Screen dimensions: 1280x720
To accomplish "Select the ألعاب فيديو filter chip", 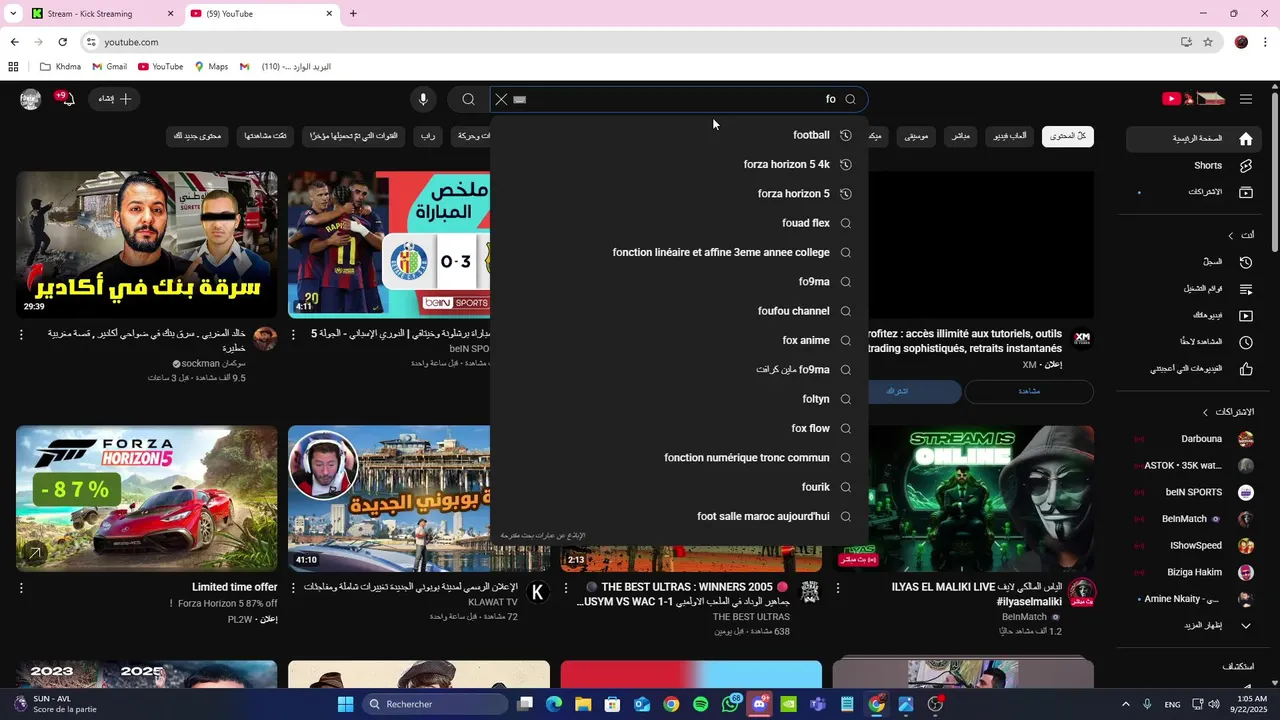I will click(1009, 136).
